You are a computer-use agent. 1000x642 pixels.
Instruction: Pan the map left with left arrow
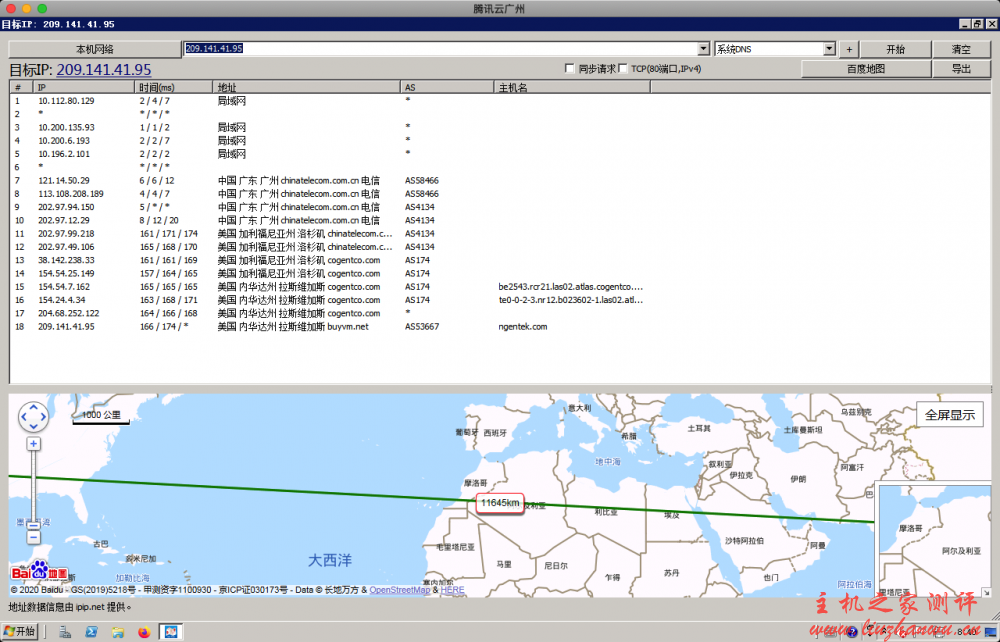pyautogui.click(x=24, y=418)
